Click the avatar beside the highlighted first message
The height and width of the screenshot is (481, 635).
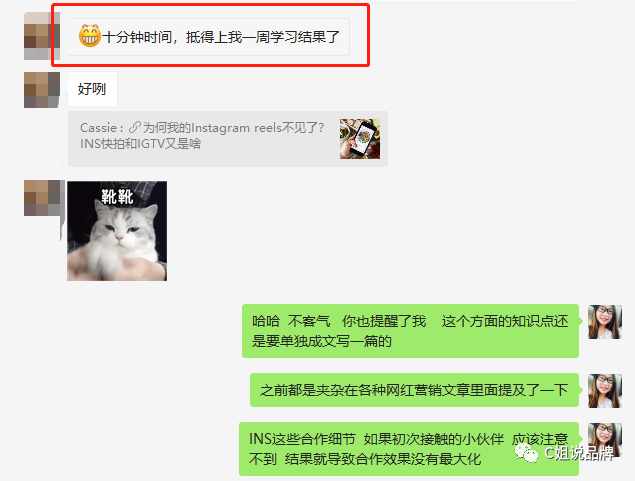(x=40, y=36)
